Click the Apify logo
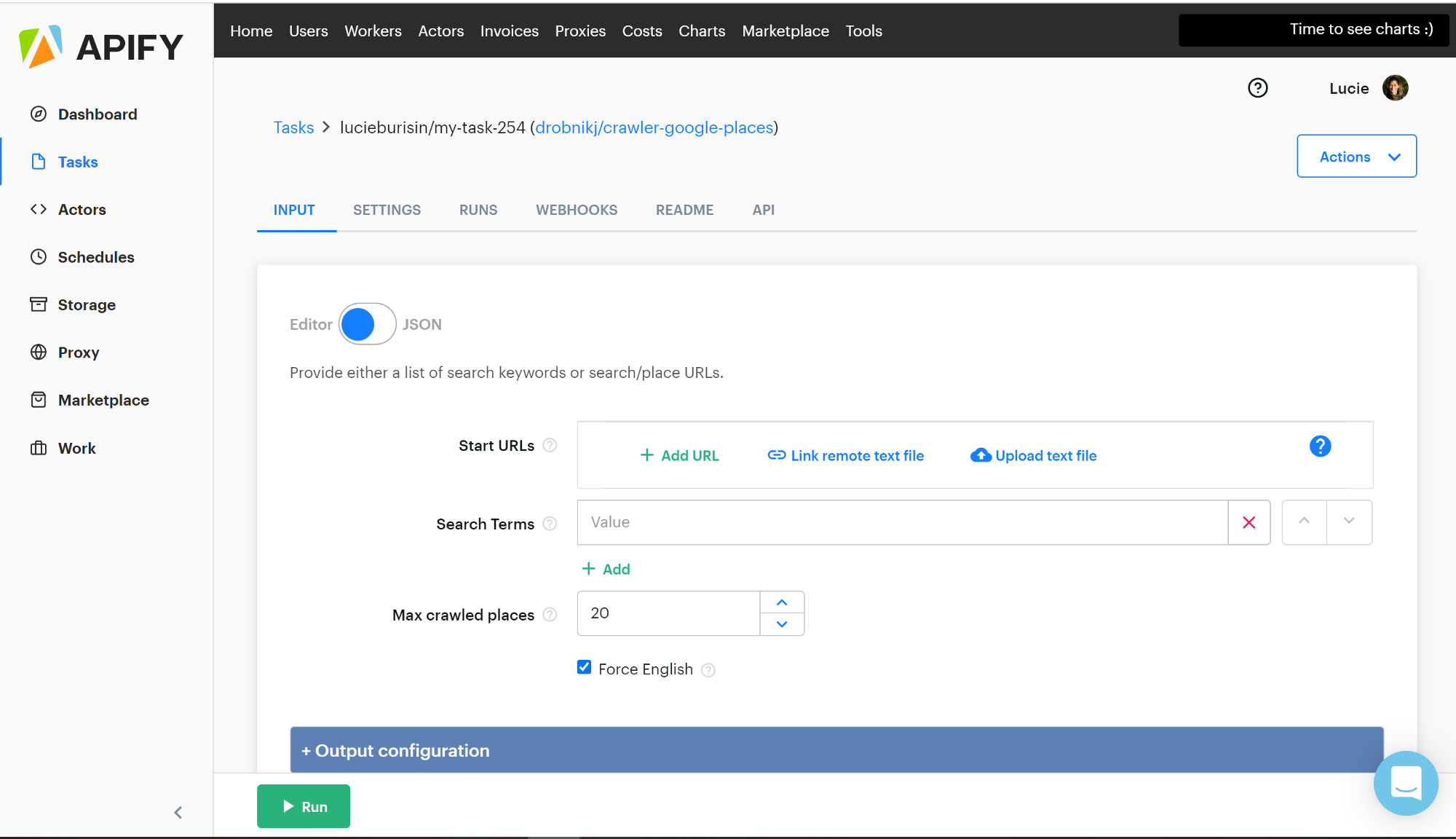This screenshot has height=839, width=1456. click(x=101, y=47)
